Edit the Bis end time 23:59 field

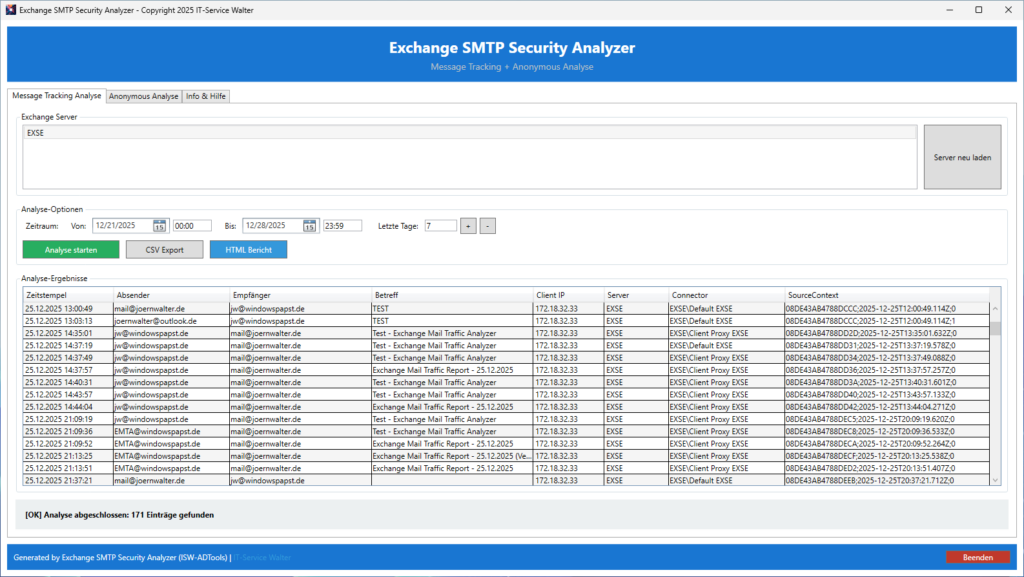(x=341, y=225)
